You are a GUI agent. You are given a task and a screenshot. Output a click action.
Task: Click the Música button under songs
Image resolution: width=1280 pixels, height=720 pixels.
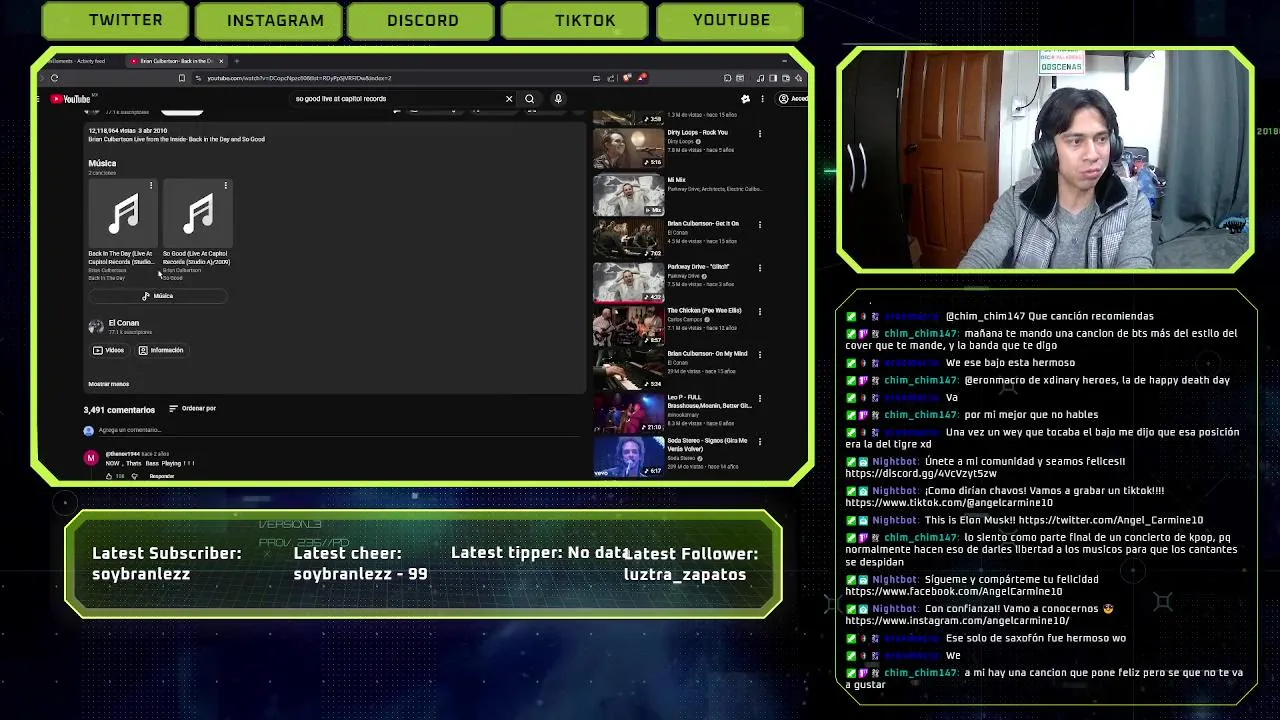point(158,296)
